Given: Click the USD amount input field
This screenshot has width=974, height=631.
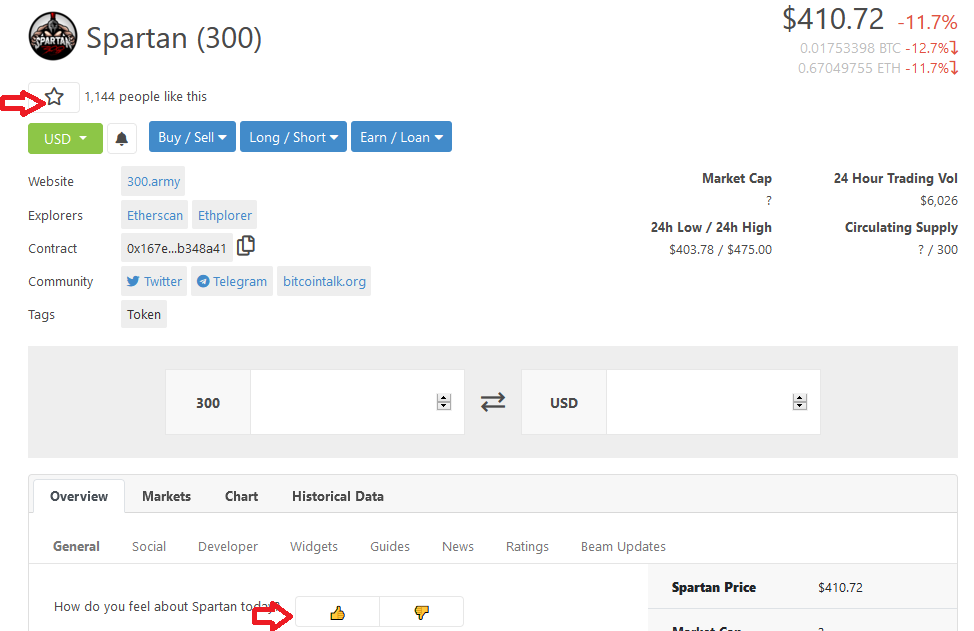Looking at the screenshot, I should pyautogui.click(x=713, y=402).
